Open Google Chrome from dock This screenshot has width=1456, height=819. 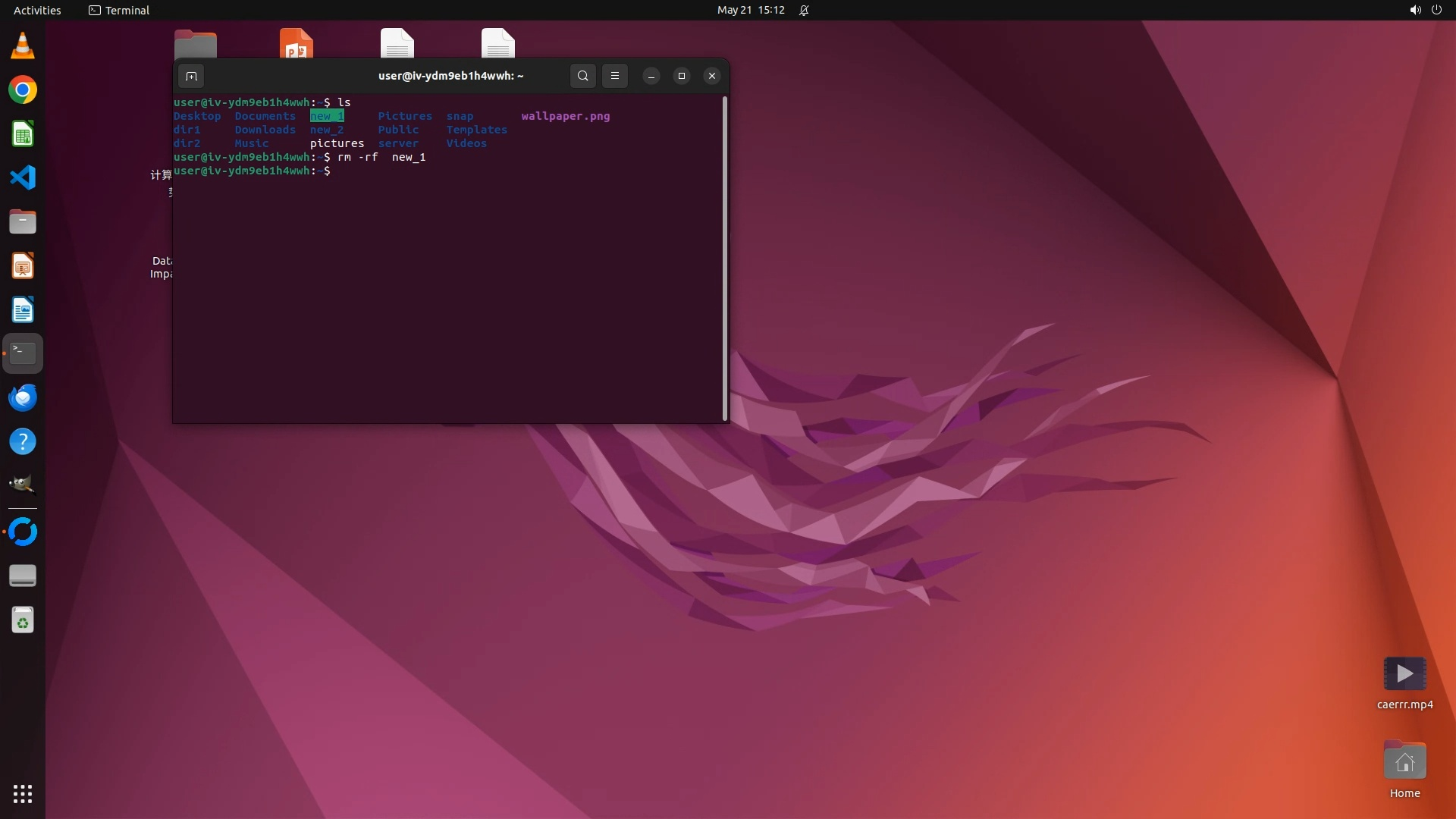(23, 90)
